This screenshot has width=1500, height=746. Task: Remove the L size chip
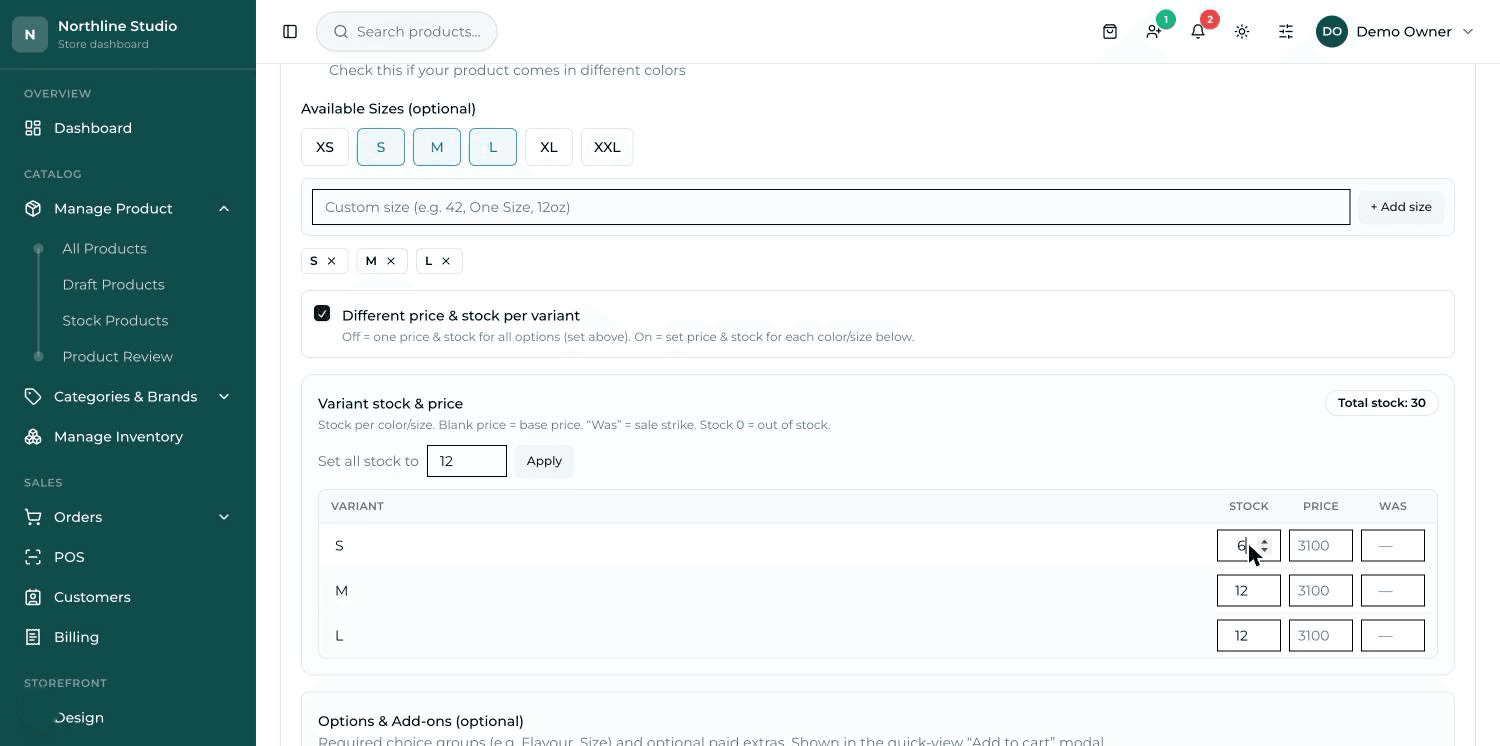click(446, 261)
